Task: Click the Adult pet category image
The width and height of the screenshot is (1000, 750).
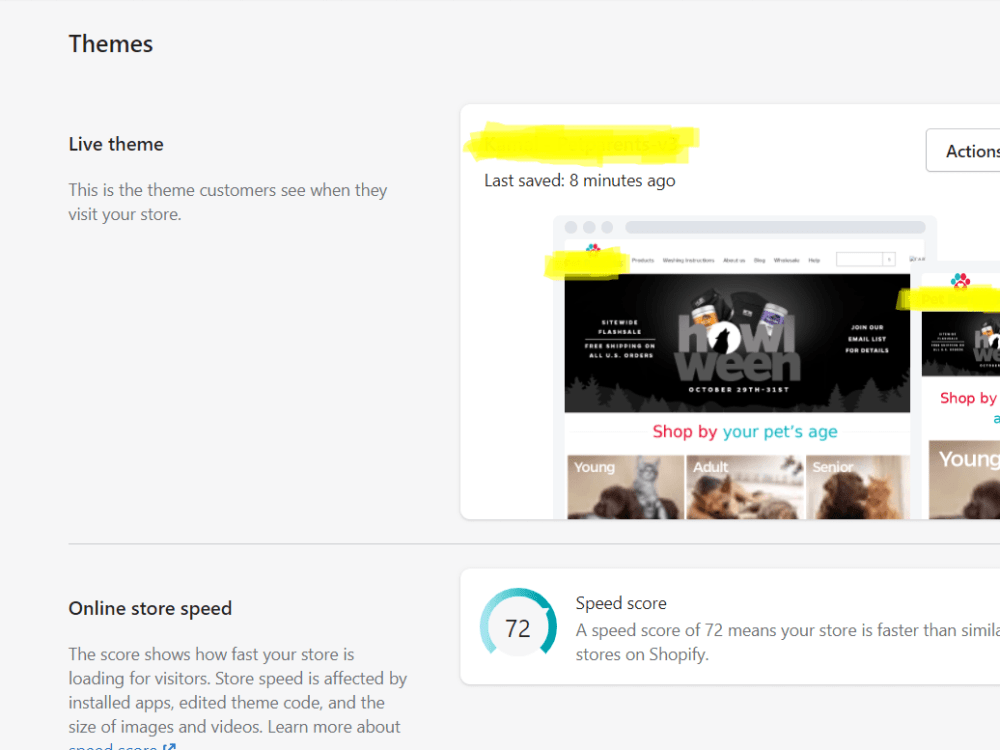Action: (744, 487)
